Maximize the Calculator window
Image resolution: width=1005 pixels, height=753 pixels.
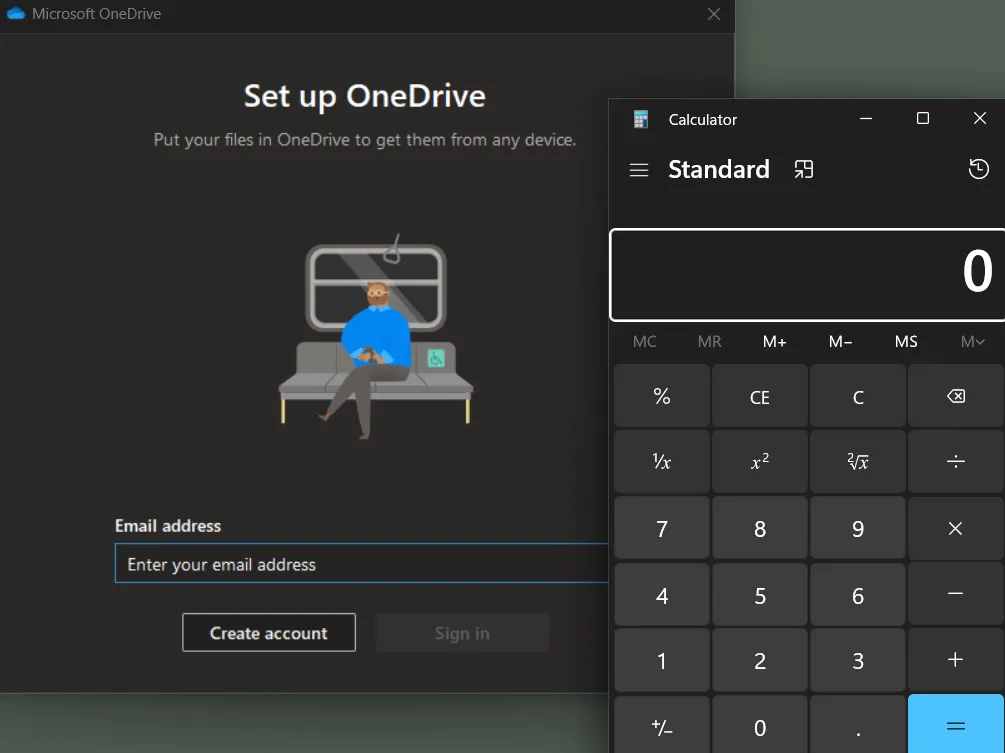click(922, 119)
